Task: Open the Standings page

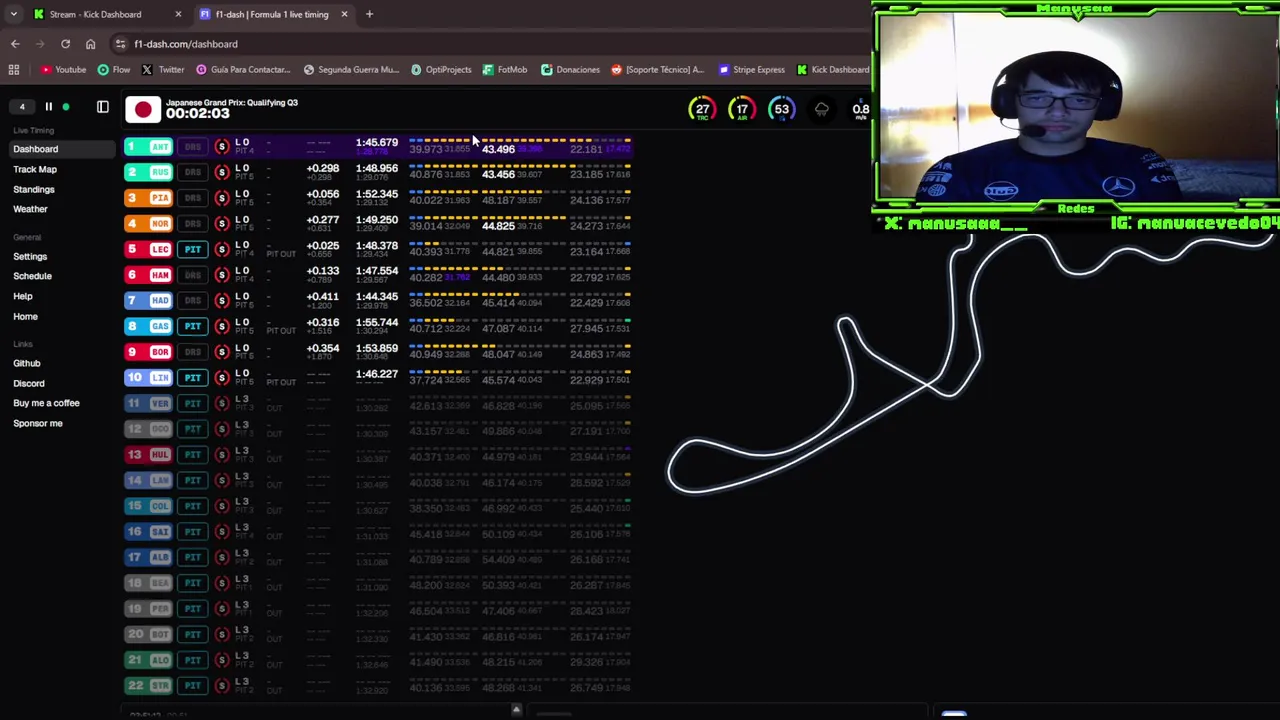Action: pos(34,189)
